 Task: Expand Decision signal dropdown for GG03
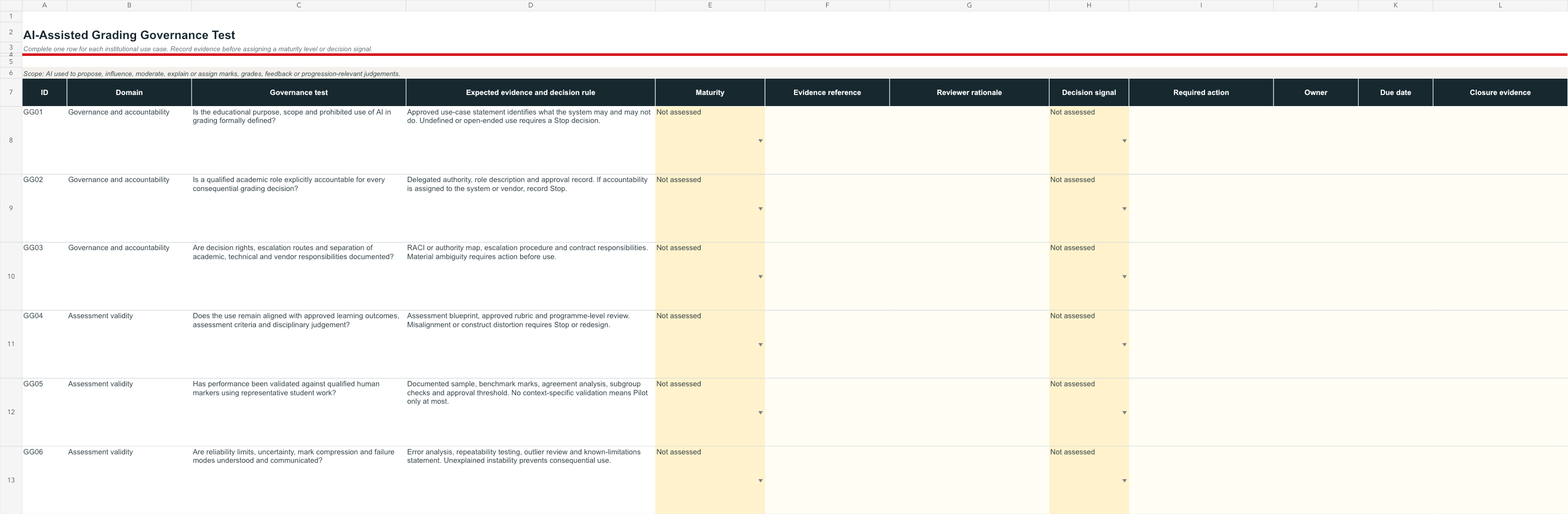pyautogui.click(x=1124, y=277)
